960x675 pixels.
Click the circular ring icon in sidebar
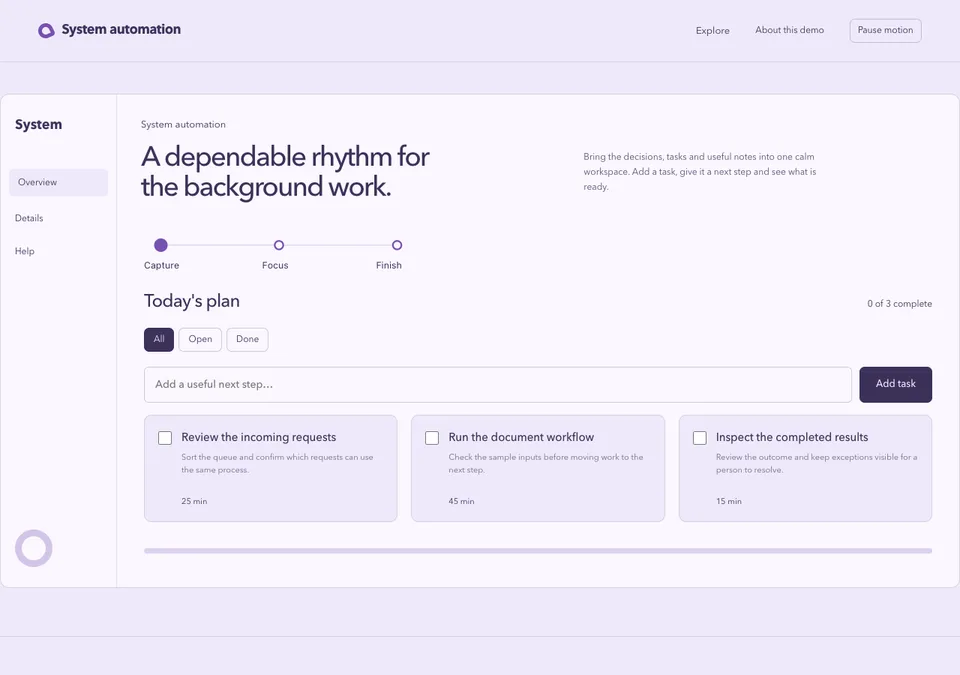click(x=34, y=548)
